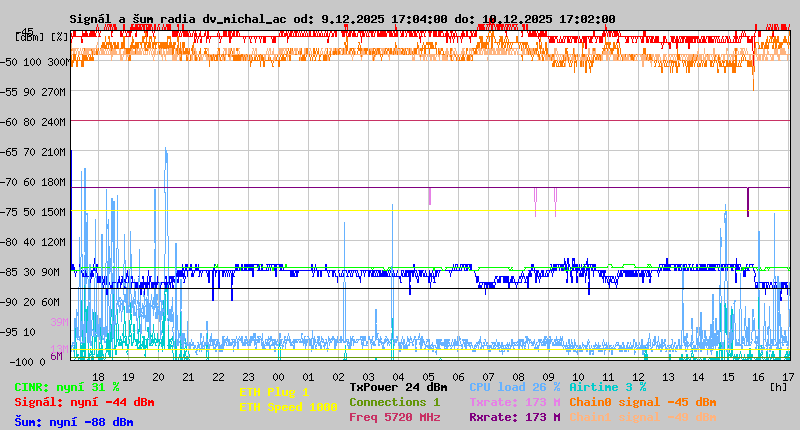Click the 'ETH Speed 1000' legend label
The height and width of the screenshot is (430, 800).
(x=288, y=407)
